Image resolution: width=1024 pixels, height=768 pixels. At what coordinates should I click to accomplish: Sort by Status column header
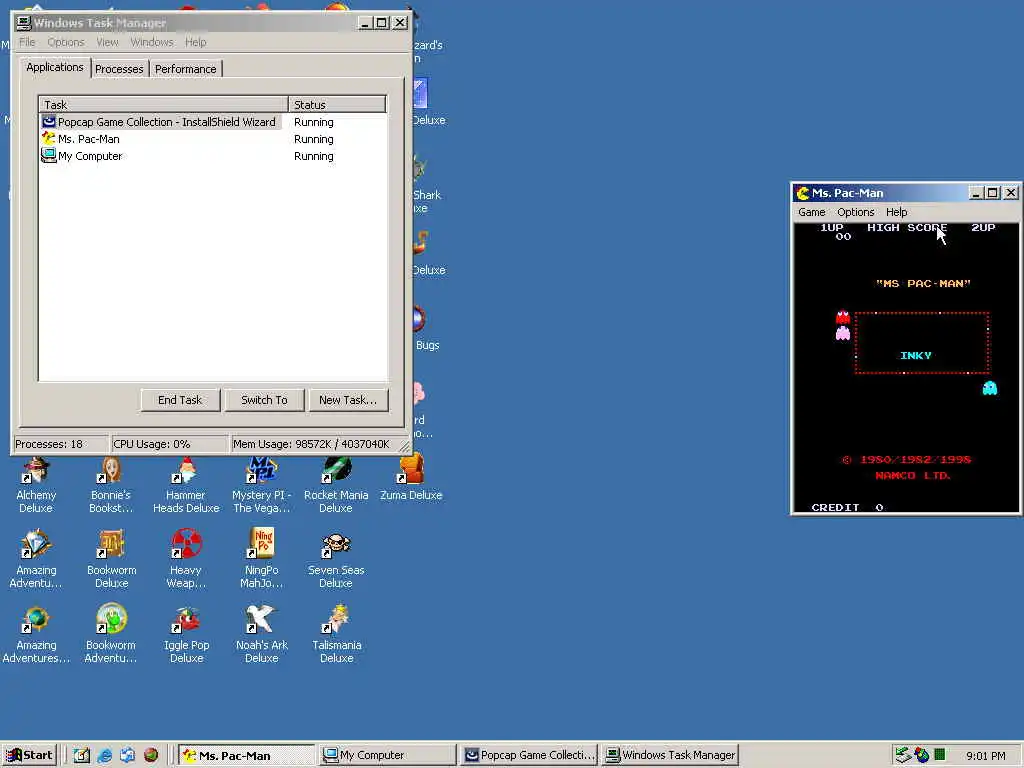[x=338, y=104]
